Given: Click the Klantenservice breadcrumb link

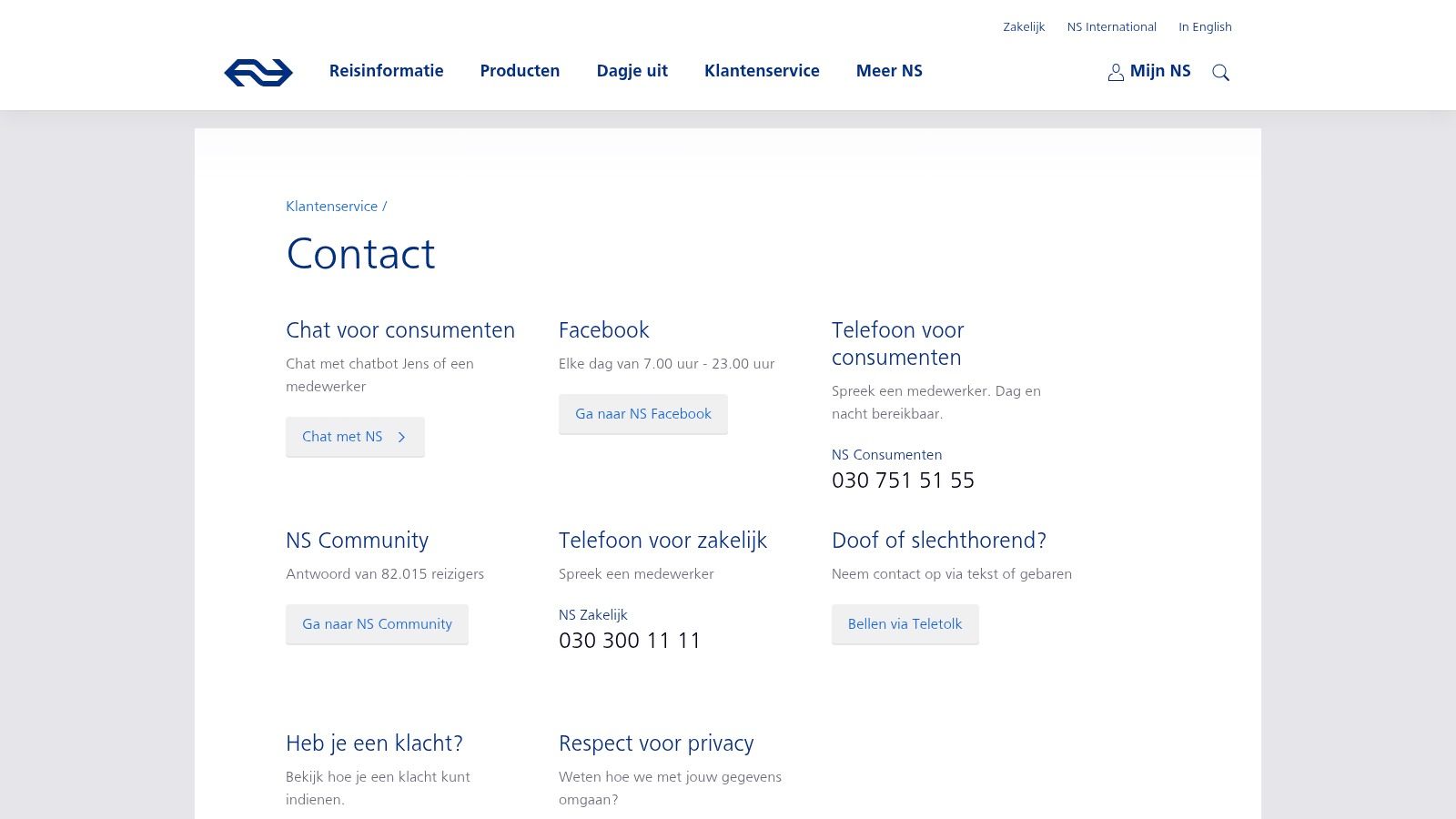Looking at the screenshot, I should tap(331, 207).
